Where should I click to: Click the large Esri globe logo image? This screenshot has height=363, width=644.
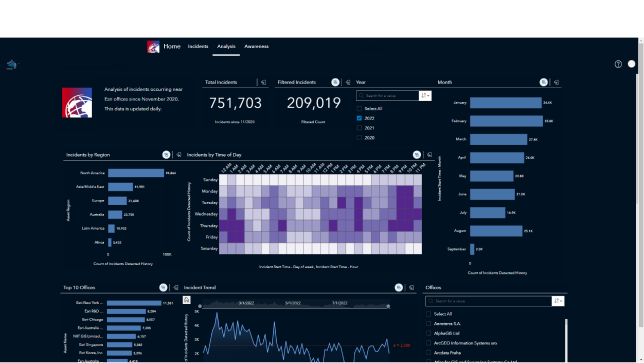tap(77, 103)
